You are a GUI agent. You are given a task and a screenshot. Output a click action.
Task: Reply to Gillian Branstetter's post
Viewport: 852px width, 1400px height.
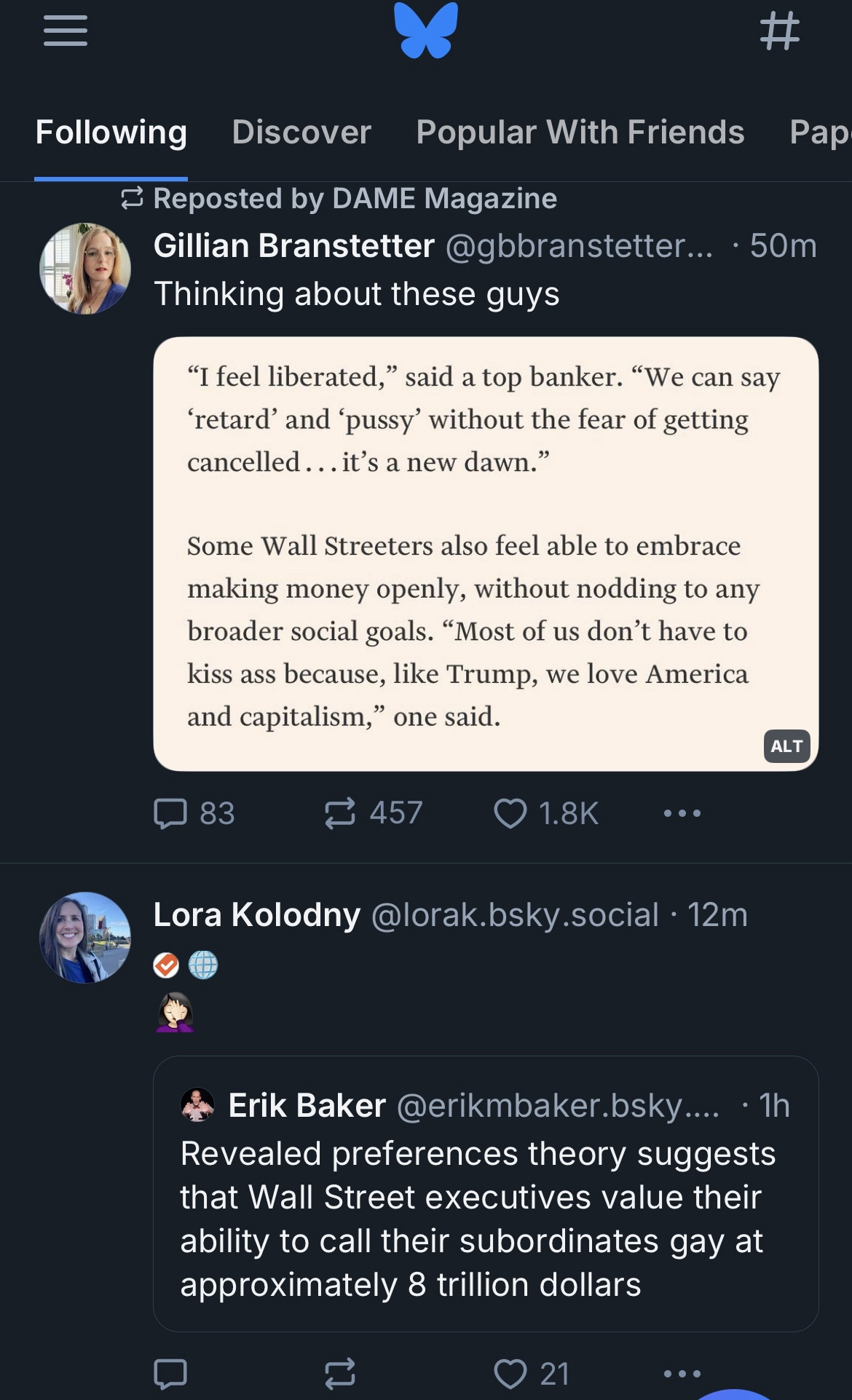pyautogui.click(x=171, y=813)
